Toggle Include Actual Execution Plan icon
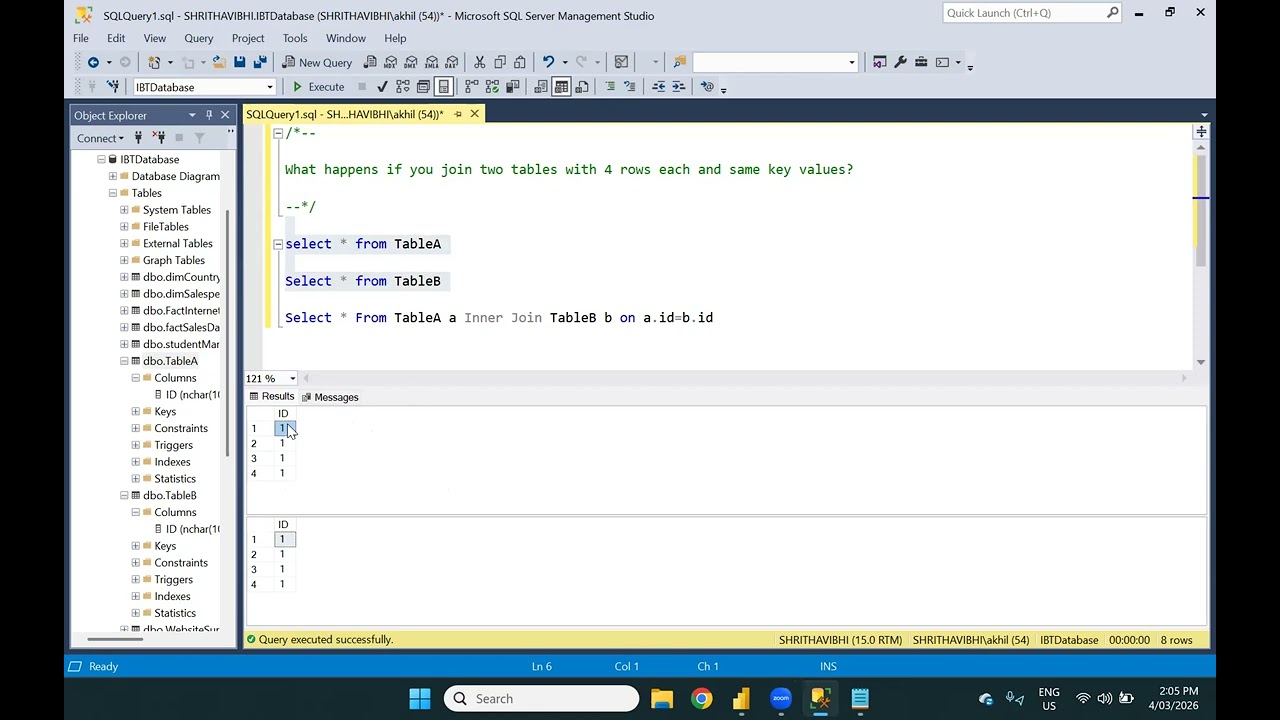1280x720 pixels. (x=472, y=87)
